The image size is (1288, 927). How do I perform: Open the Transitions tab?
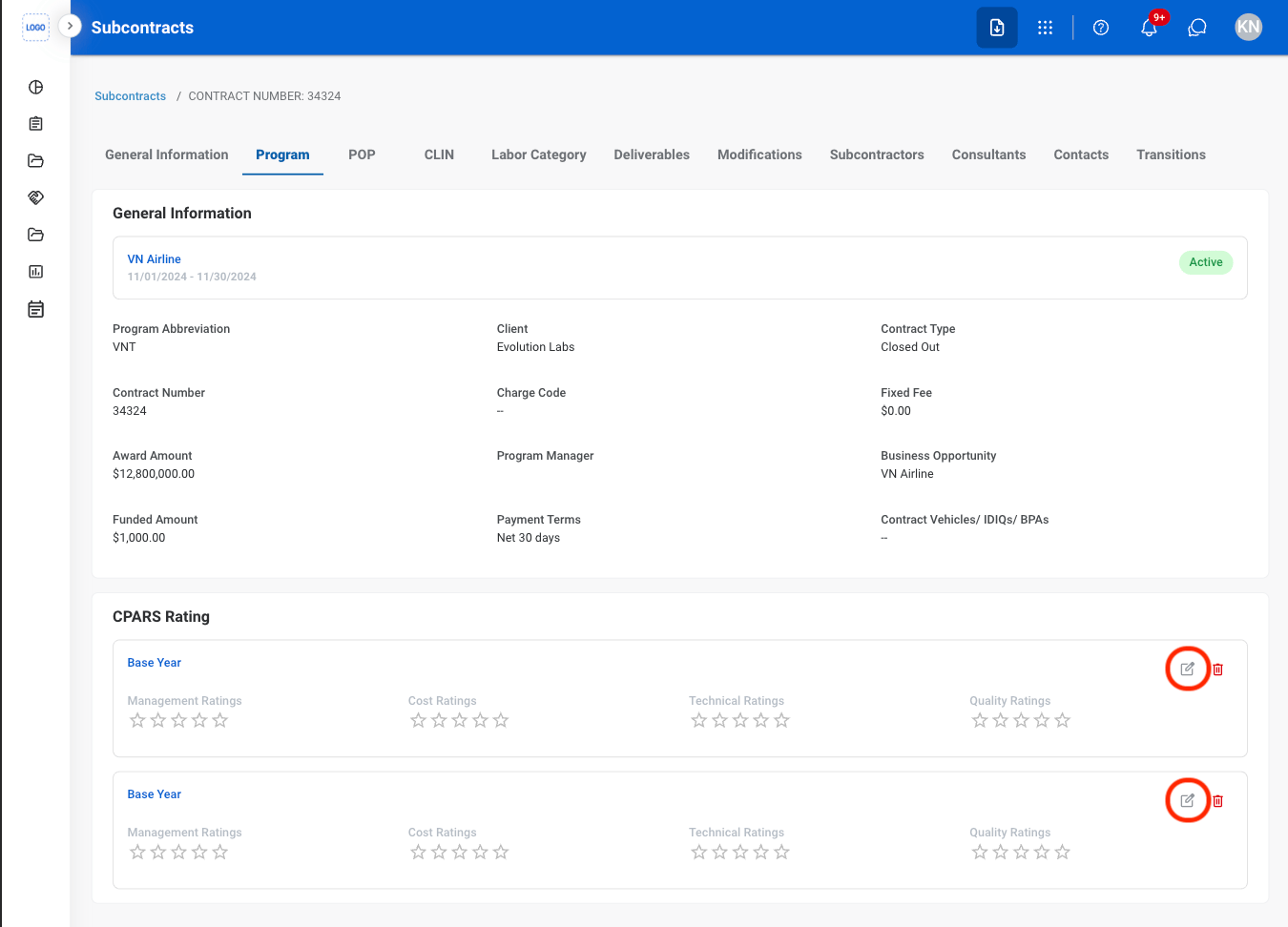(x=1171, y=154)
